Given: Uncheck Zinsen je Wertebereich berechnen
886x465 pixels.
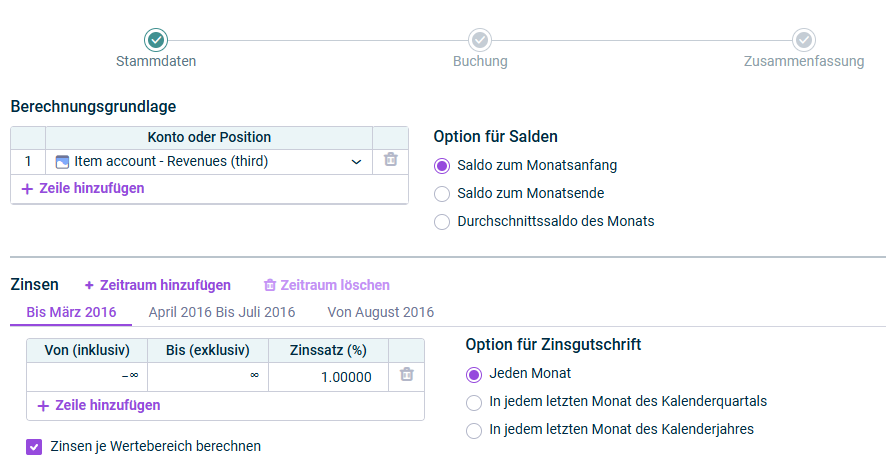Looking at the screenshot, I should point(34,447).
